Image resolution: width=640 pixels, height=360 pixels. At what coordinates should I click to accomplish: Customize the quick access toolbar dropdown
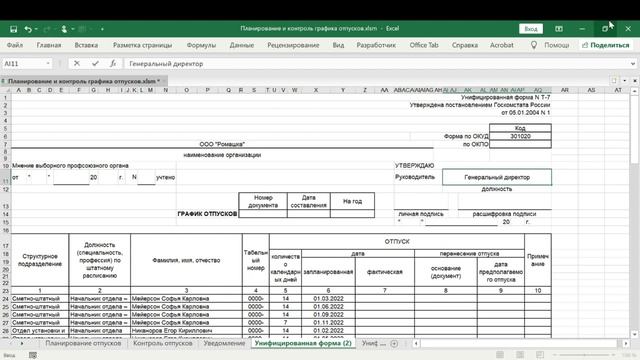pos(102,29)
